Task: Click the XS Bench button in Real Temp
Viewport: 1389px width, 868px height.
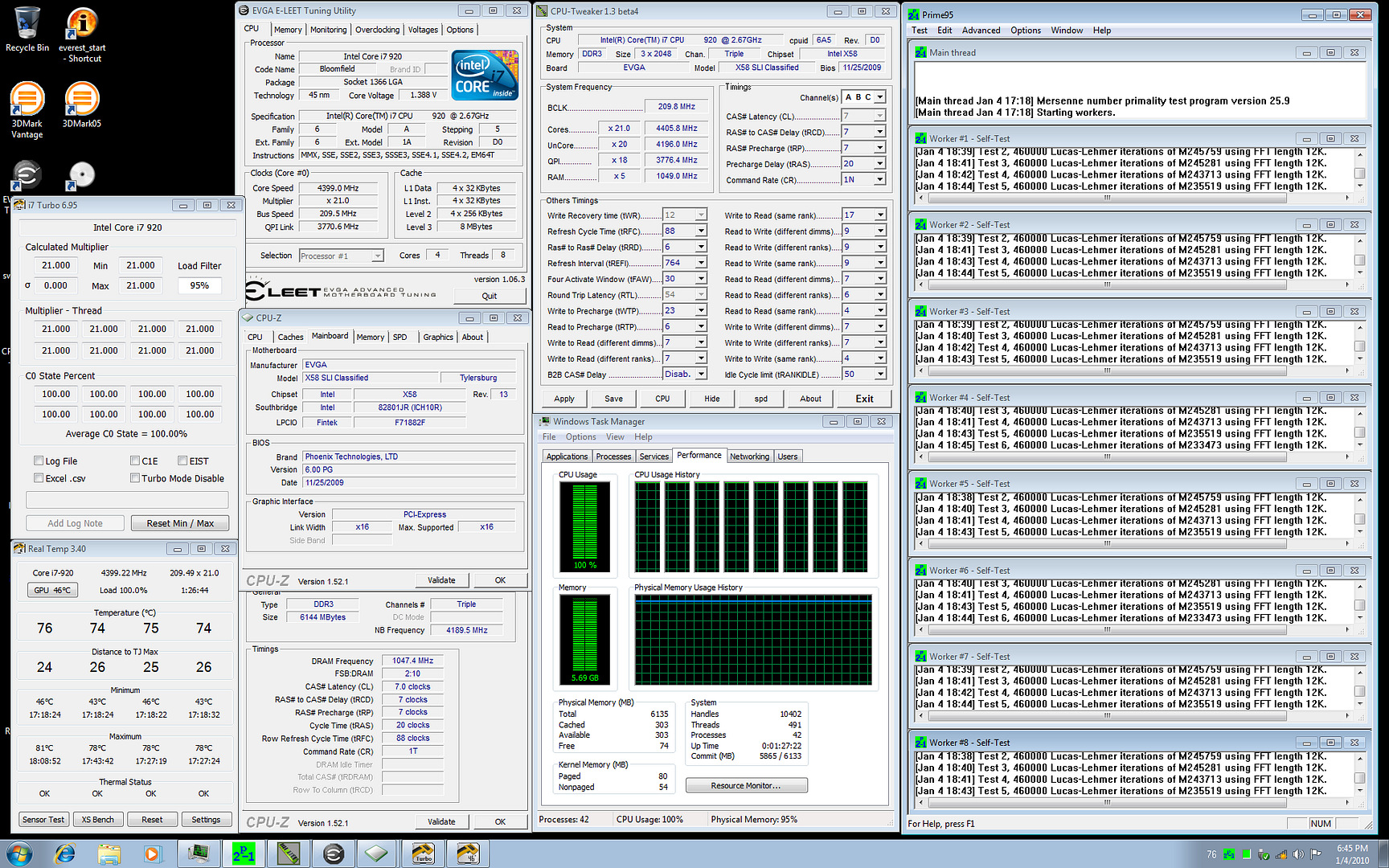Action: (97, 820)
